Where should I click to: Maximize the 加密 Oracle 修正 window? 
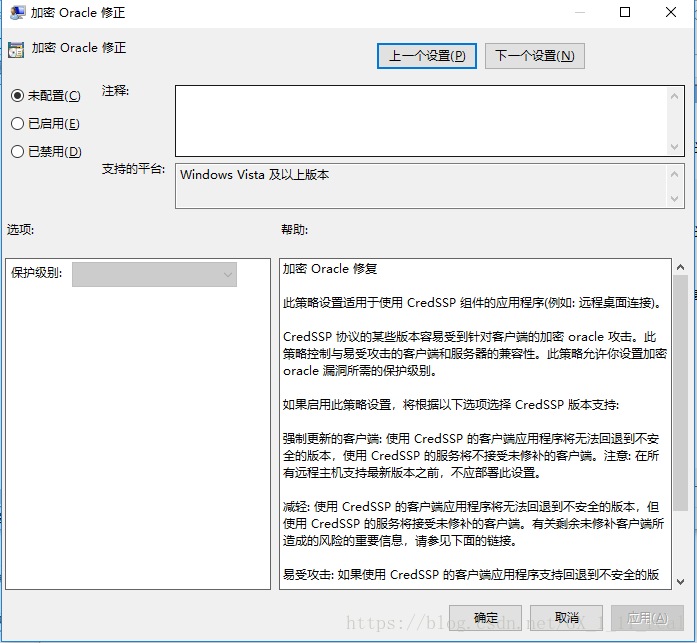point(625,12)
